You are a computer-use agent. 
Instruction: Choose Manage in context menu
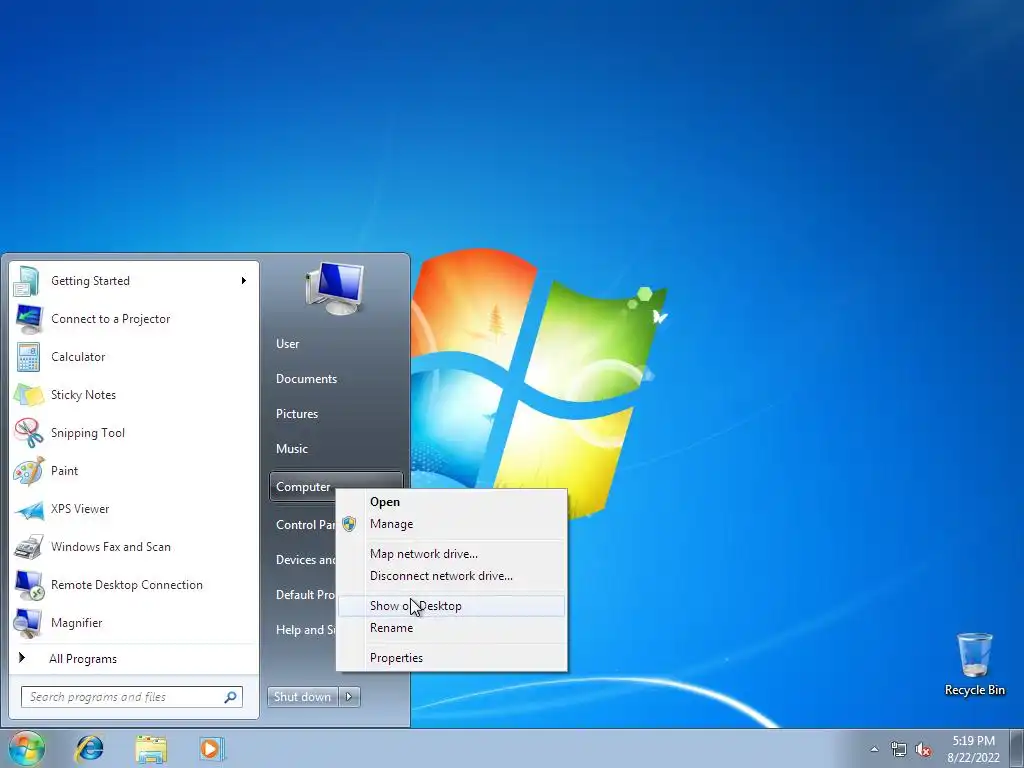click(452, 524)
